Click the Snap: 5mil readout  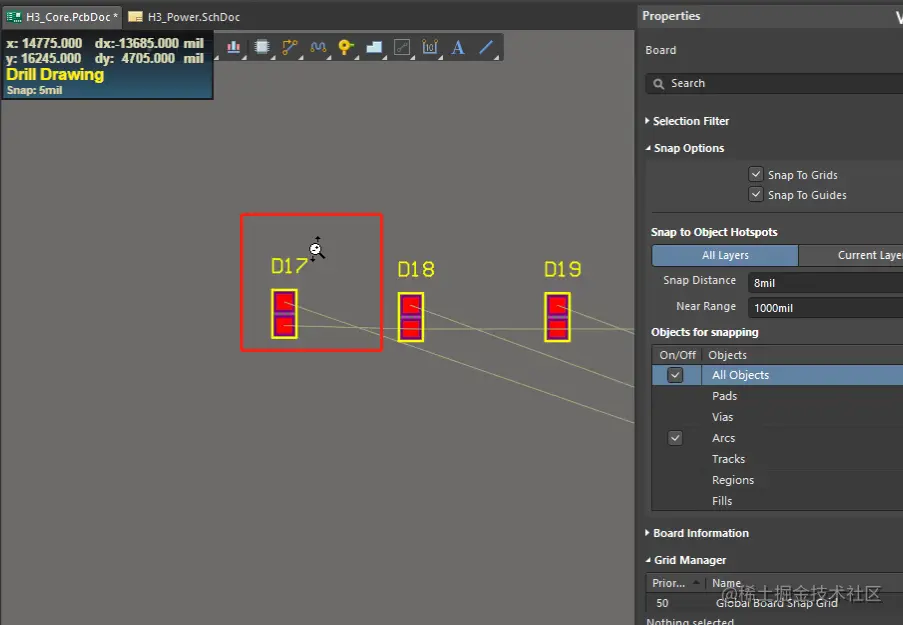coord(35,90)
